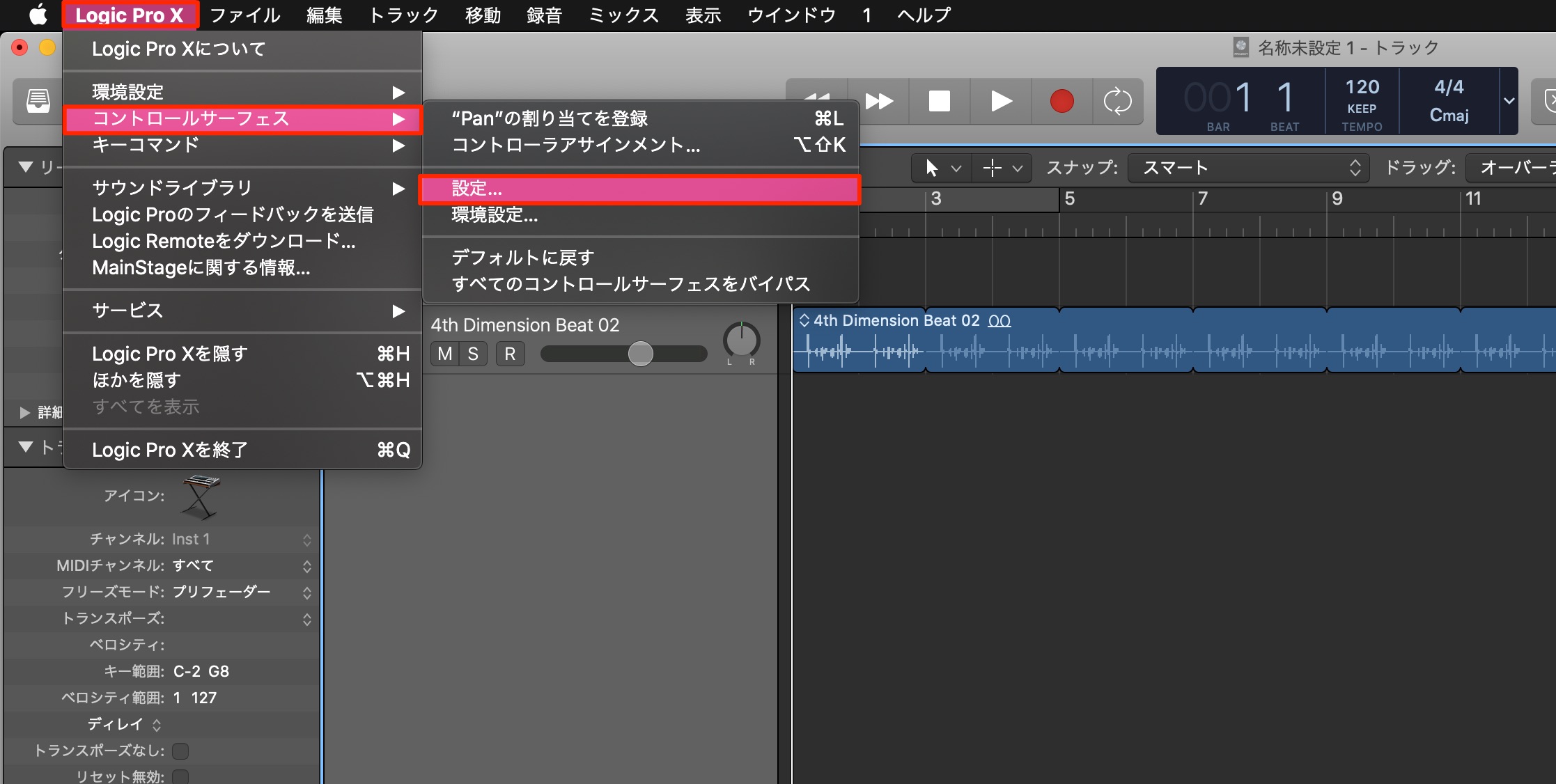Open the トランスポーズ popup

pyautogui.click(x=241, y=619)
